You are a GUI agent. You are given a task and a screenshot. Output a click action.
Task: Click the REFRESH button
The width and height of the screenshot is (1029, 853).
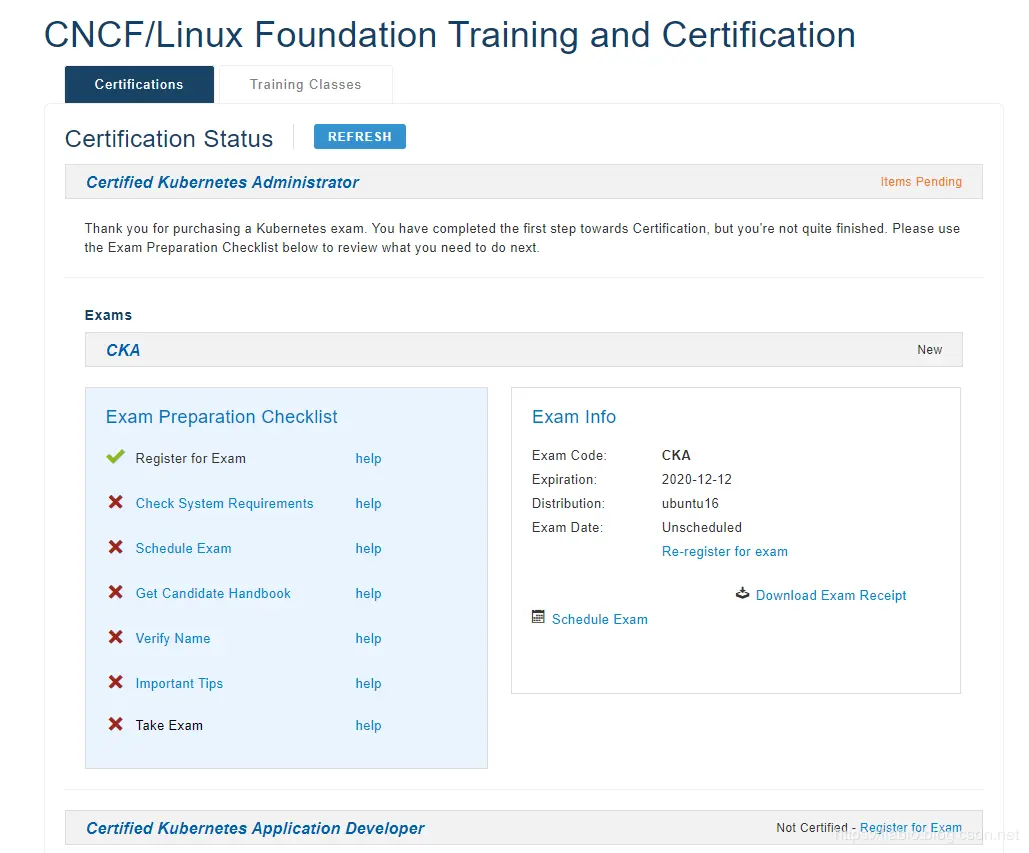[x=360, y=136]
